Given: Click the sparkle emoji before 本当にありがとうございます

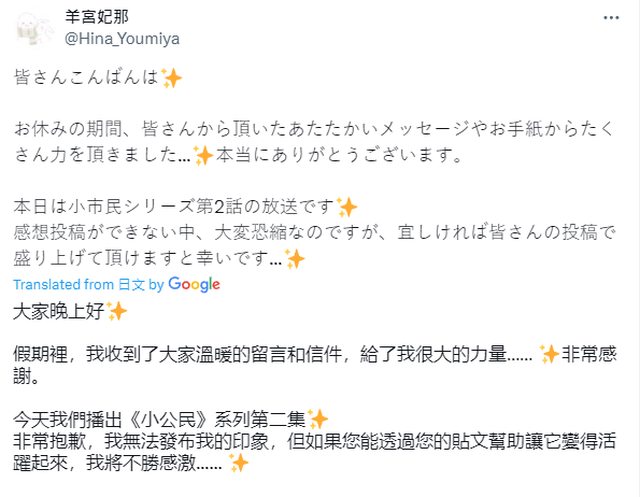Looking at the screenshot, I should pos(204,157).
